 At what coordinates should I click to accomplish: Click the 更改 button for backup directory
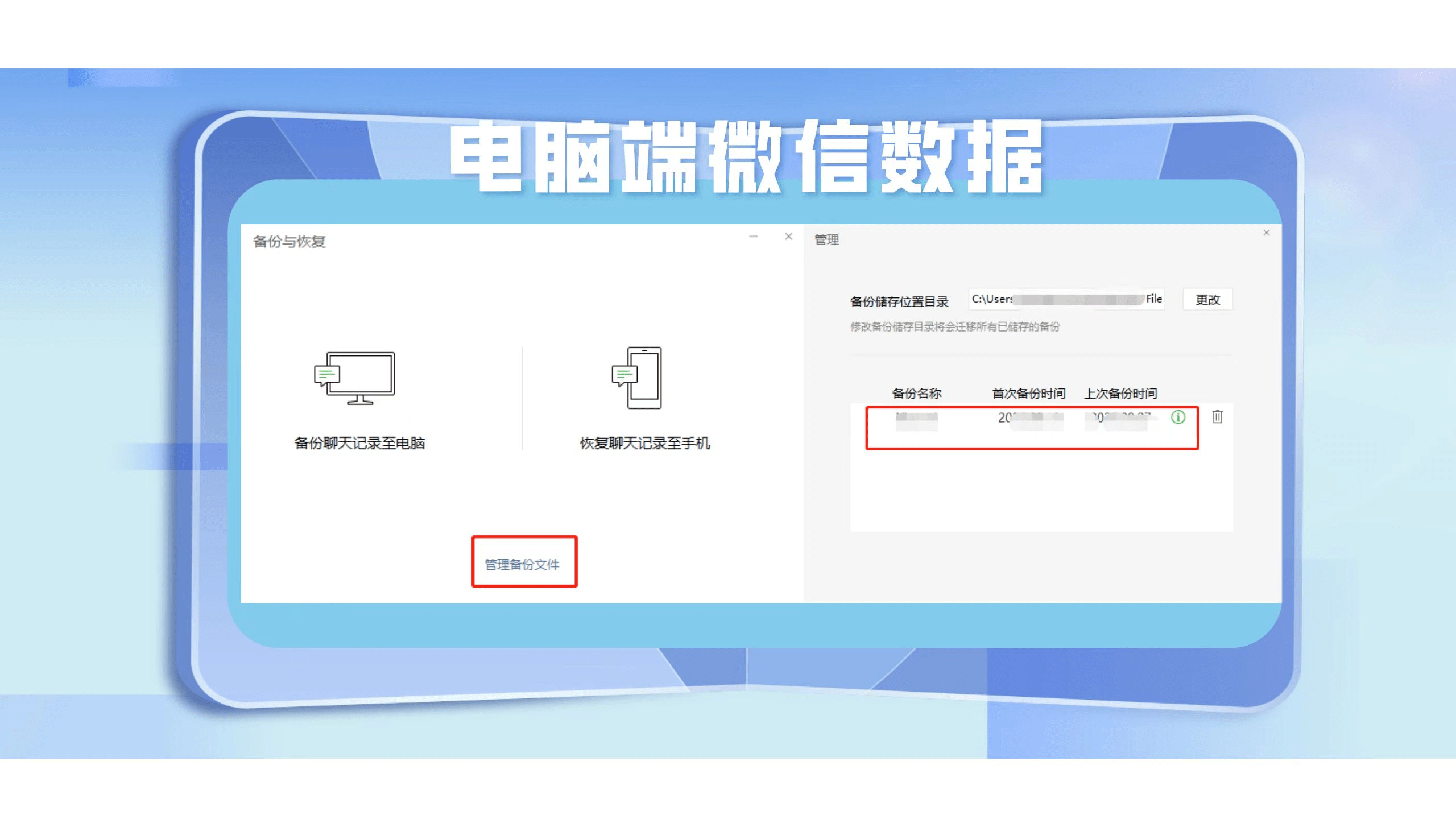click(1207, 300)
